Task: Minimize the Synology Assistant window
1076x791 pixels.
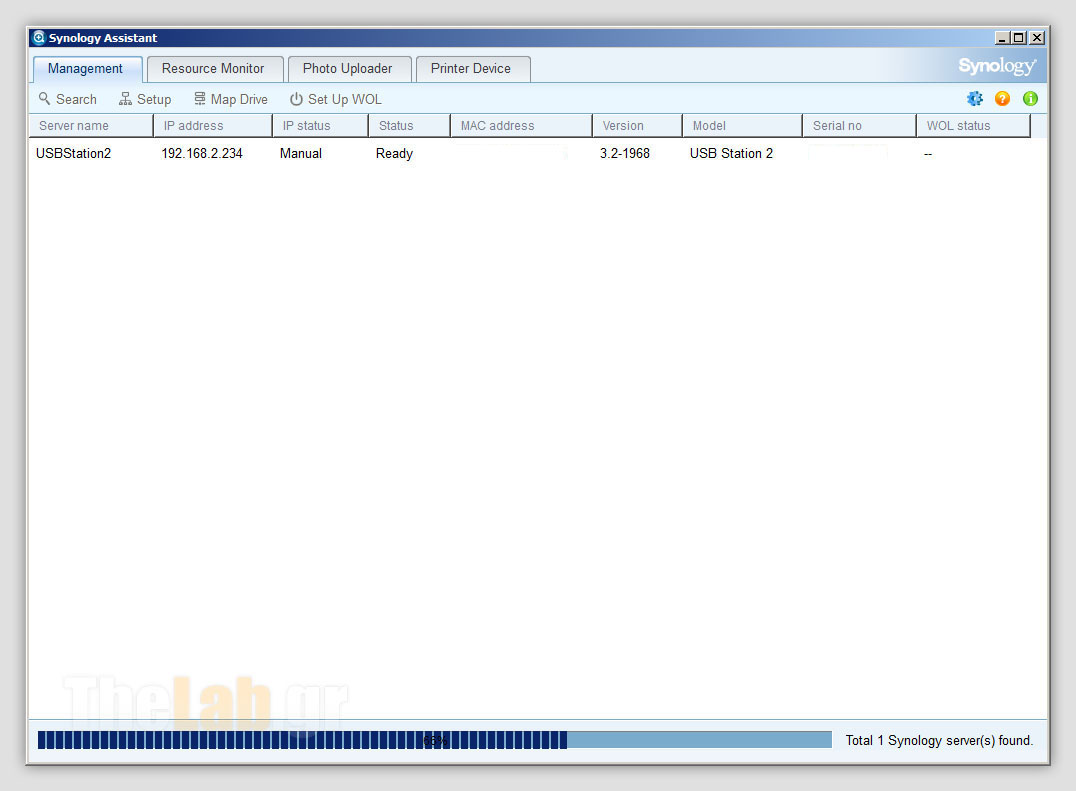Action: (1001, 38)
